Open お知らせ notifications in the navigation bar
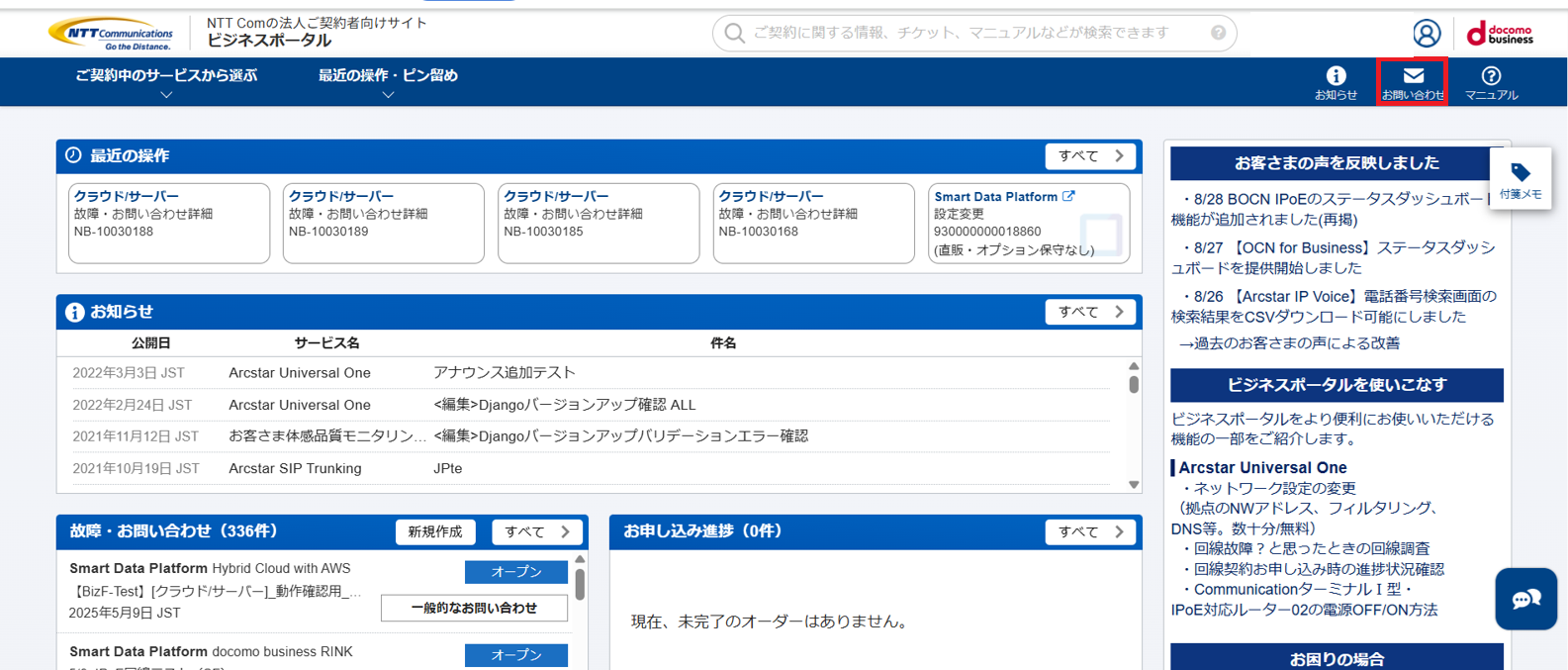 click(x=1336, y=82)
